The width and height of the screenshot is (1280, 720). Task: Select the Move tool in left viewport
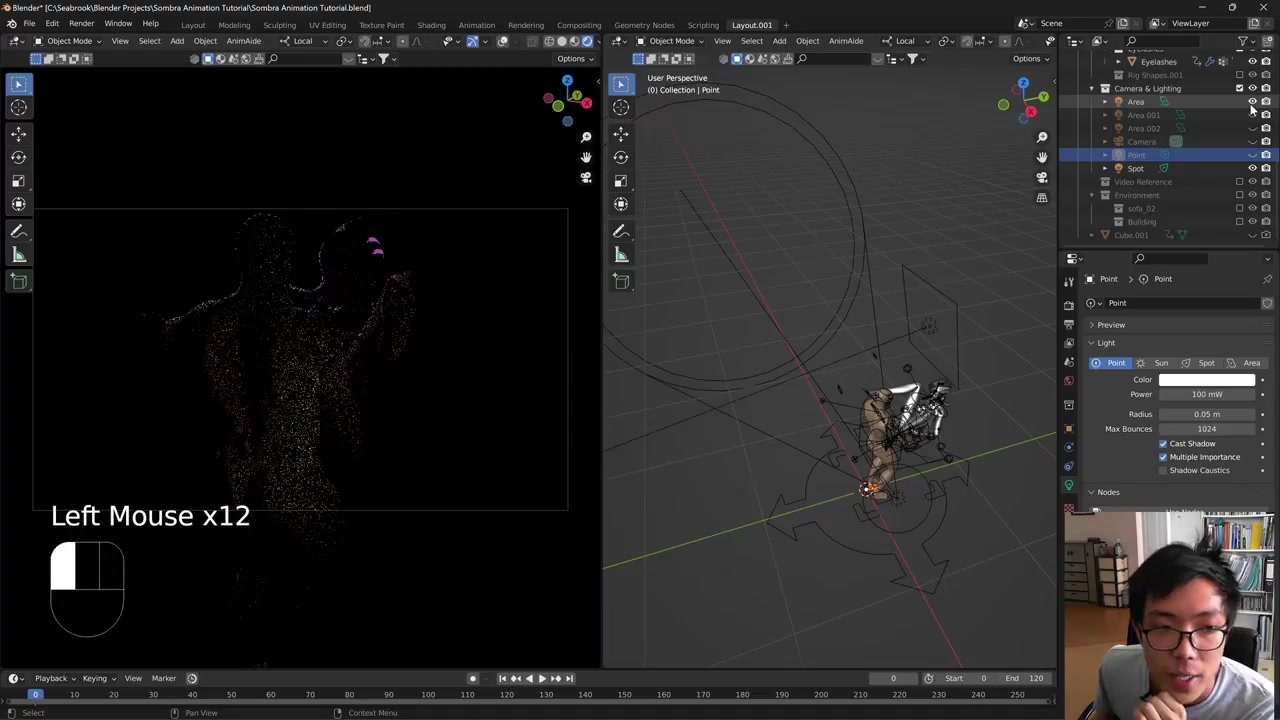pyautogui.click(x=18, y=133)
